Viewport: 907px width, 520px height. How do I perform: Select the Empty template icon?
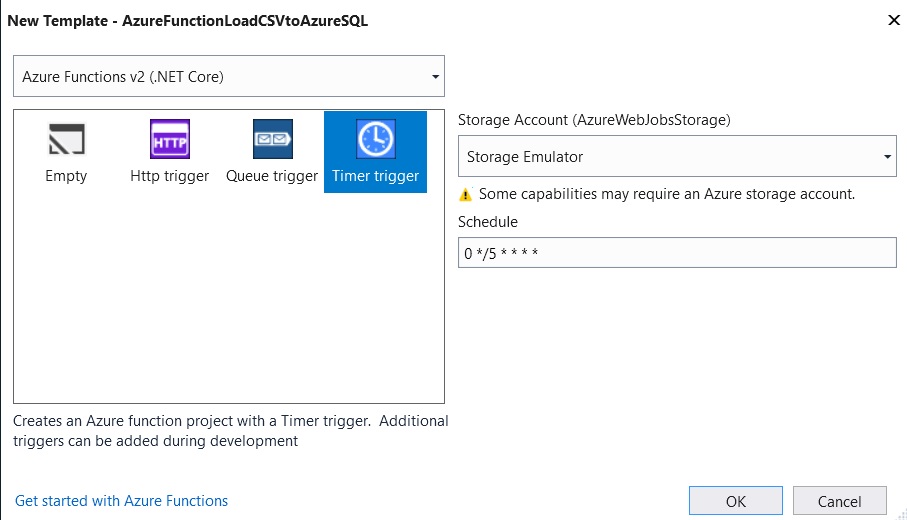(x=67, y=139)
